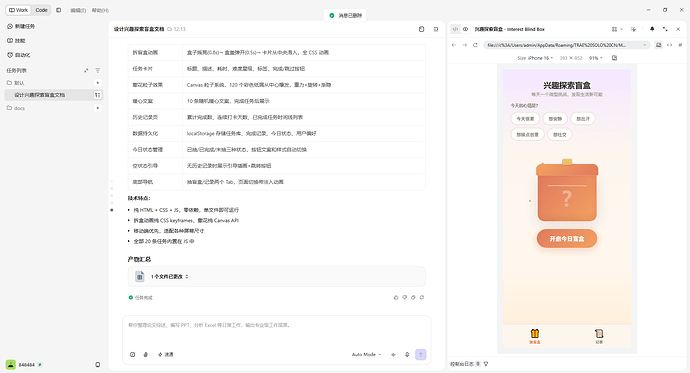Screen dimensions: 690x373
Task: Click the 拆盲盒动画 table cell
Action: [155, 52]
